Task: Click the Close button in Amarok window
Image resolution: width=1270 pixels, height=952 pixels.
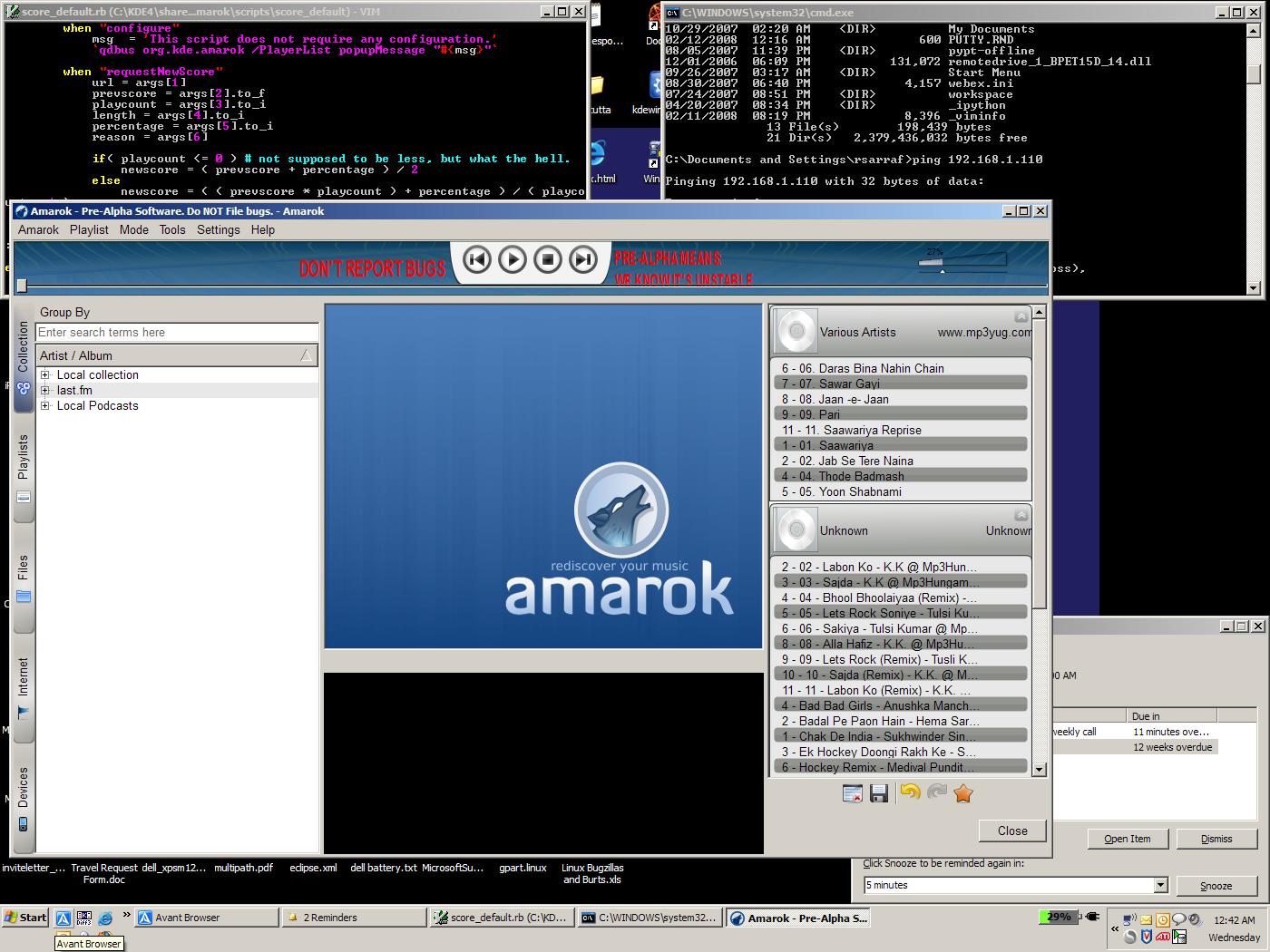Action: point(1012,831)
